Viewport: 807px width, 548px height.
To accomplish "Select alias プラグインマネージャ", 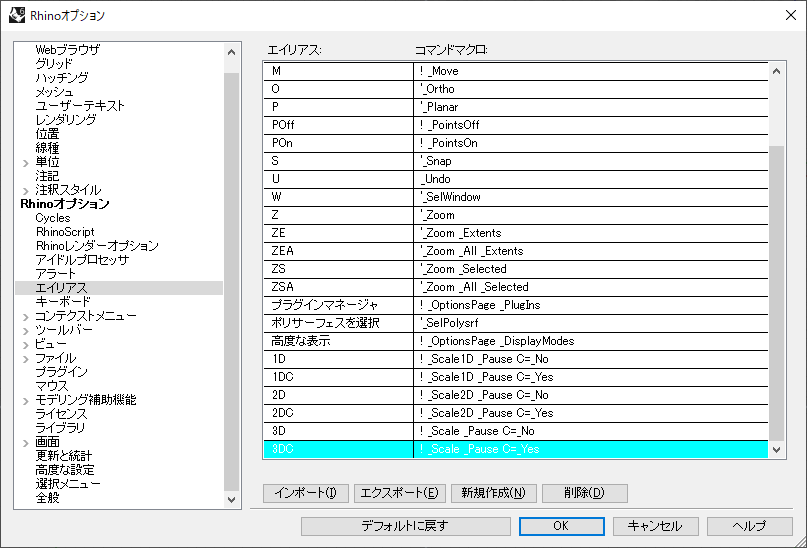I will [338, 305].
